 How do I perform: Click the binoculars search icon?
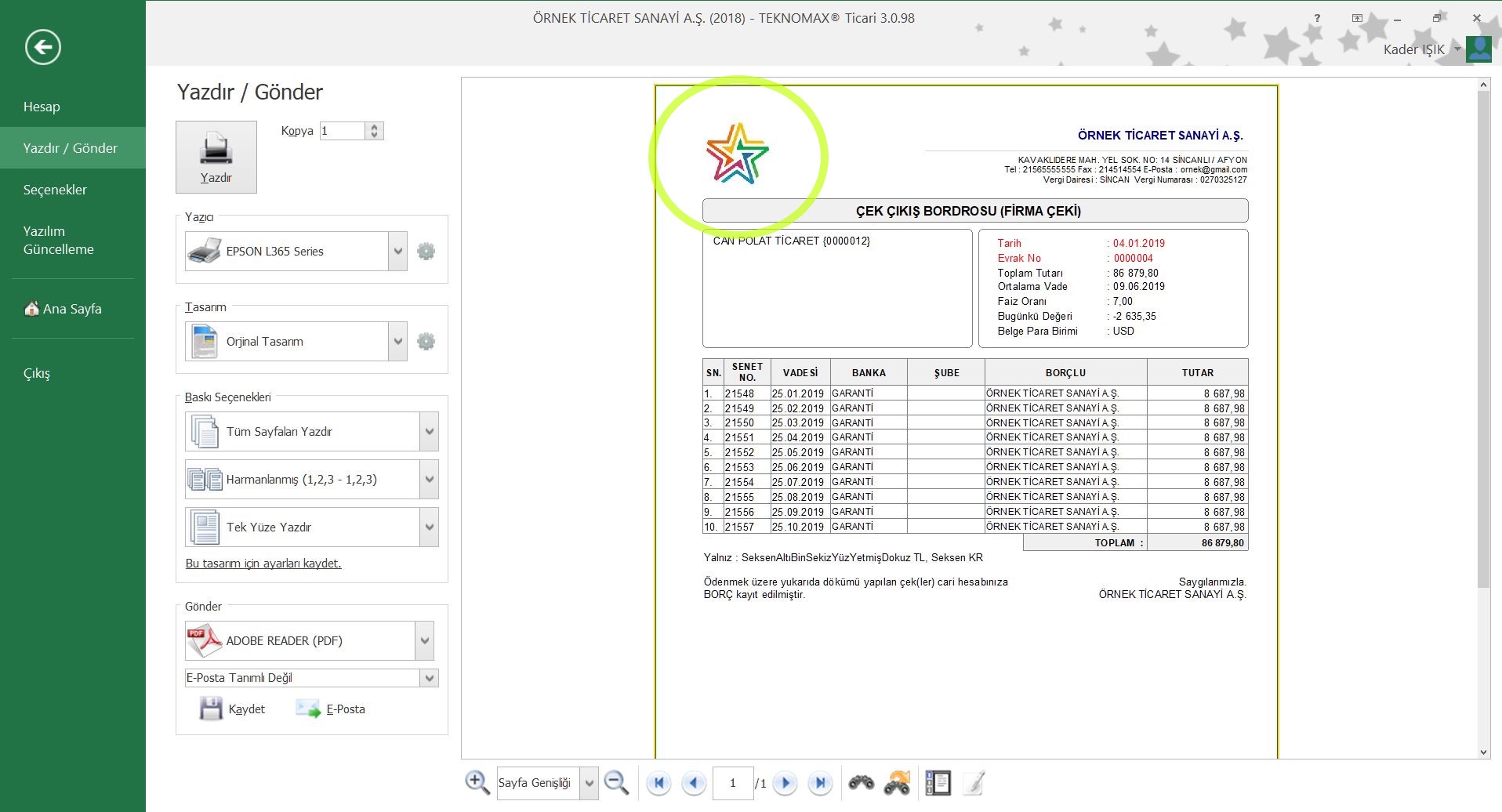pyautogui.click(x=861, y=782)
